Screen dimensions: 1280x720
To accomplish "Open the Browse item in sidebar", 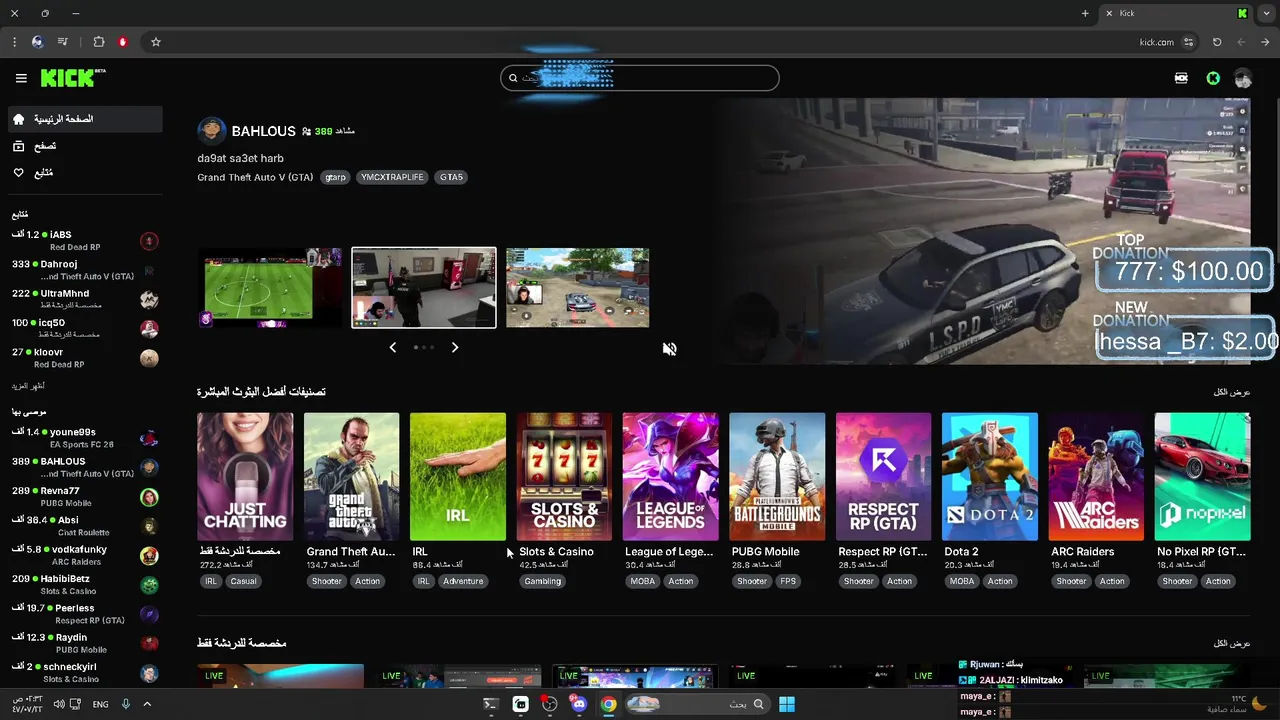I will coord(85,146).
